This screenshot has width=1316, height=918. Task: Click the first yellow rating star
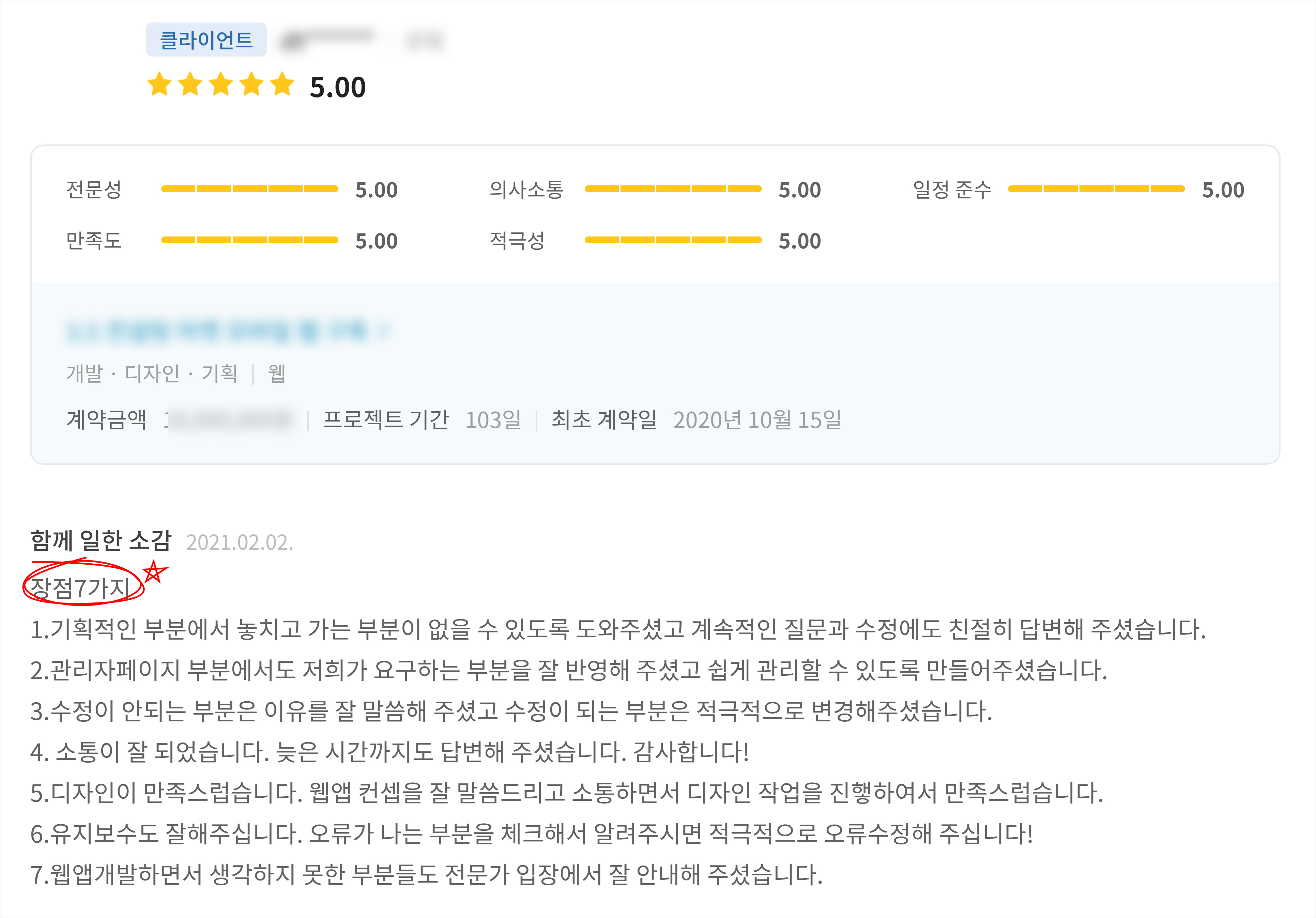[159, 85]
